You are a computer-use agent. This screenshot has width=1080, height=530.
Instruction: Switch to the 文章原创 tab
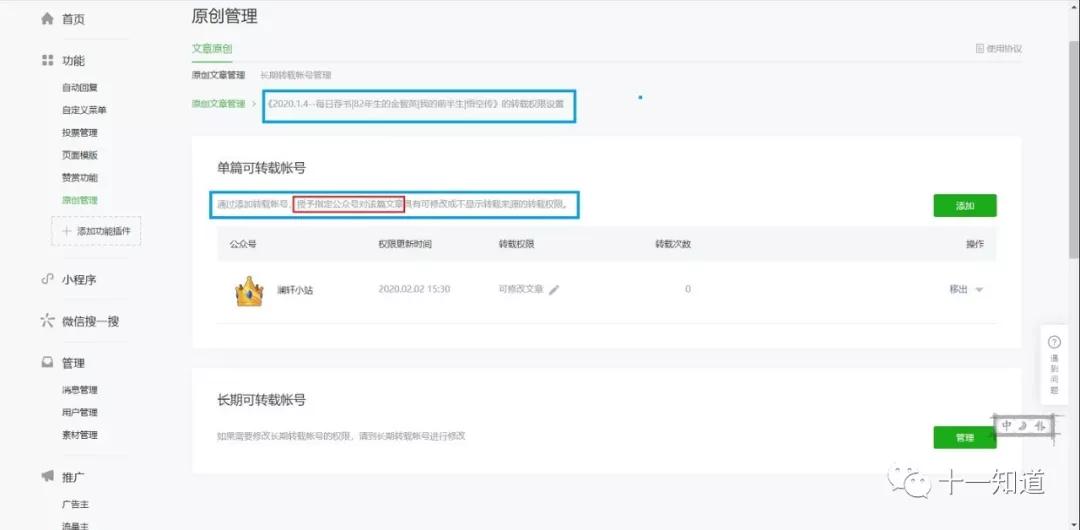click(212, 49)
